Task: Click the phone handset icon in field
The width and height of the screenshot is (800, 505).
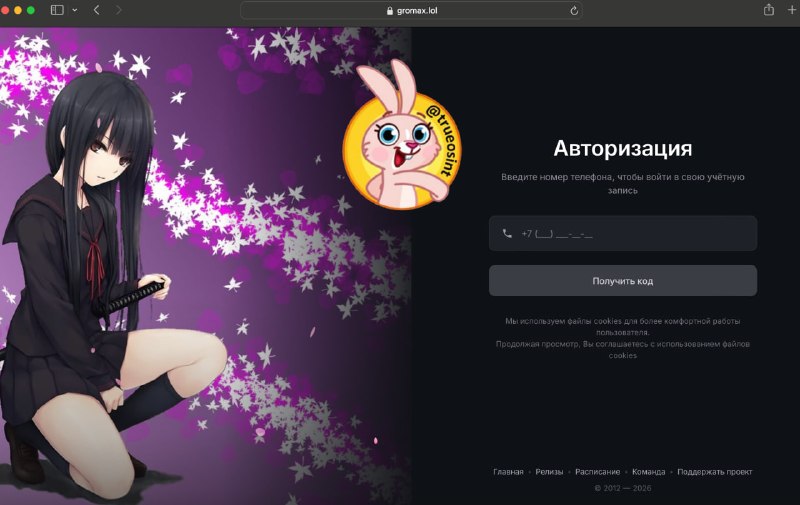Action: coord(507,234)
